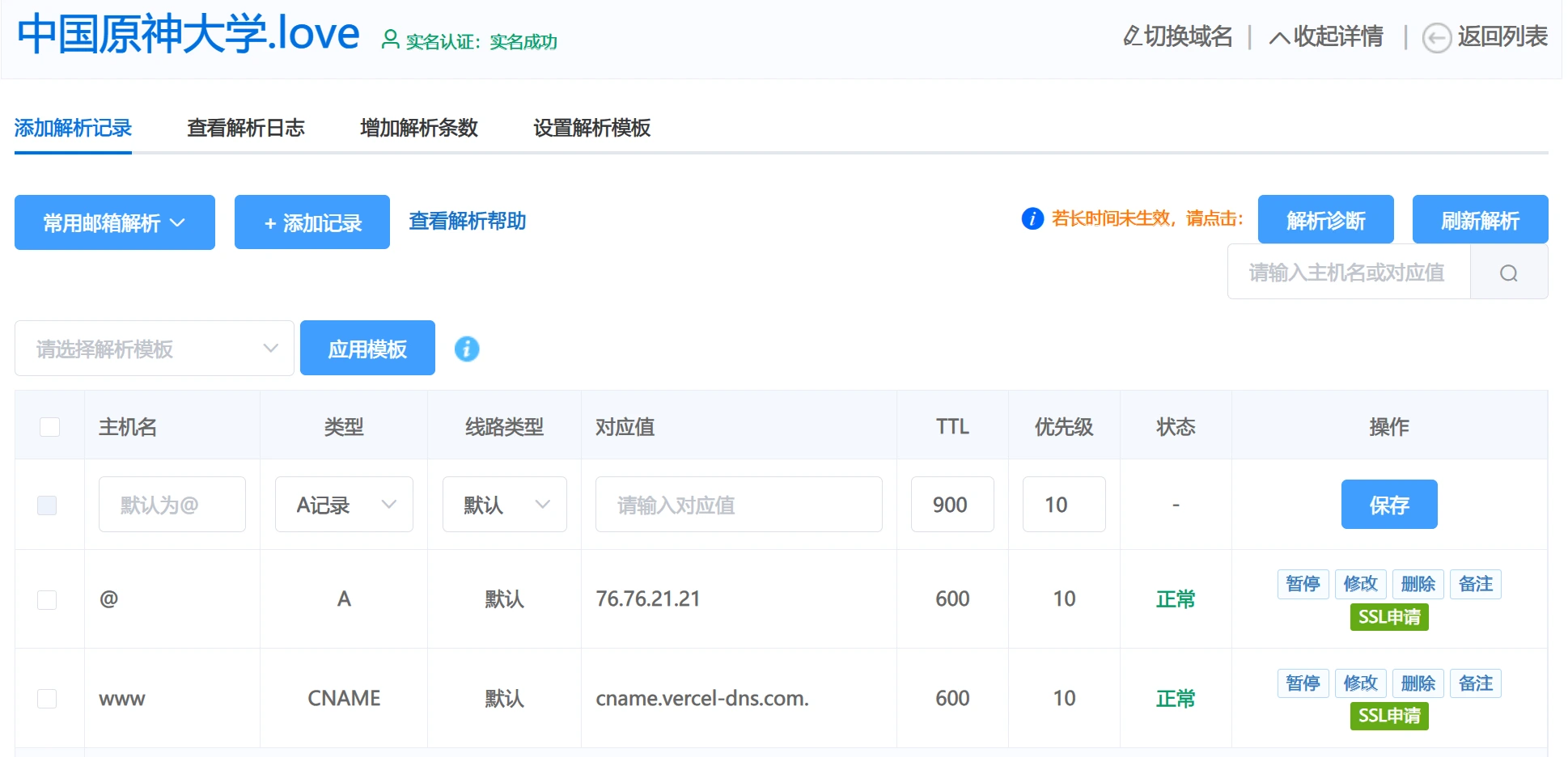
Task: Open the record type dropdown showing A记录
Action: 343,504
